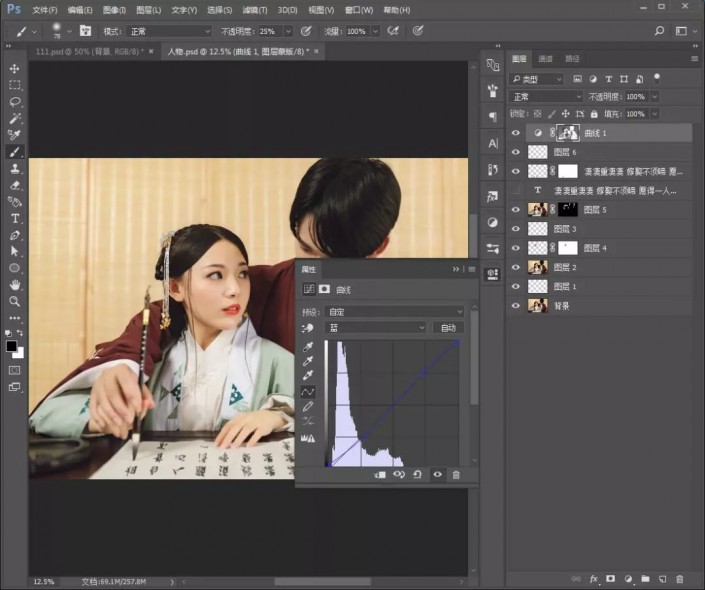Hide the 图层 5 layer
Viewport: 705px width, 590px height.
tap(516, 210)
